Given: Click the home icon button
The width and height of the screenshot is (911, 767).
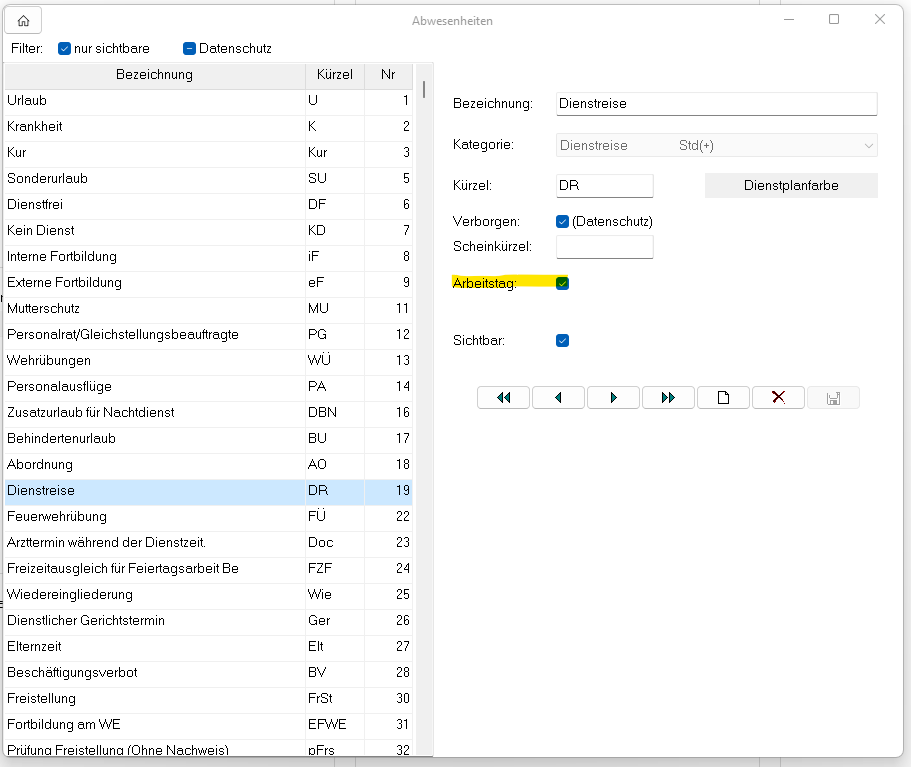Looking at the screenshot, I should click(x=23, y=20).
